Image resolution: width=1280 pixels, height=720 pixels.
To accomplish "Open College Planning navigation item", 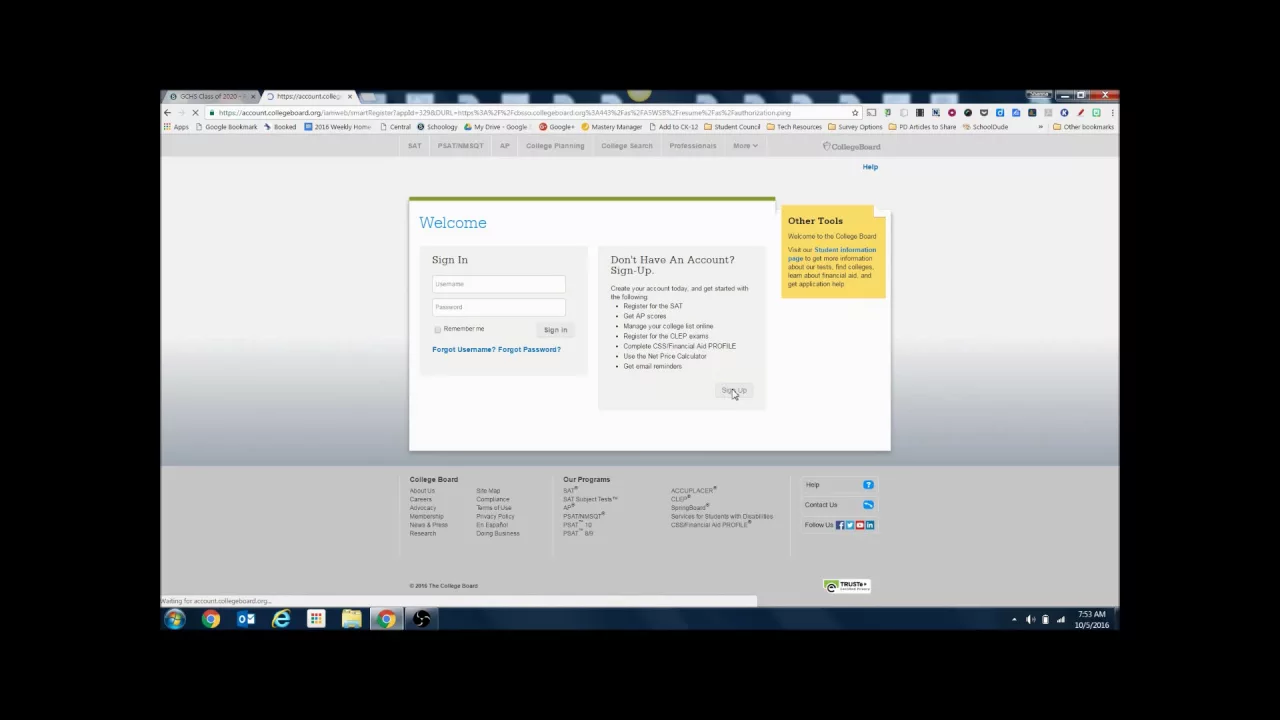I will click(x=555, y=146).
